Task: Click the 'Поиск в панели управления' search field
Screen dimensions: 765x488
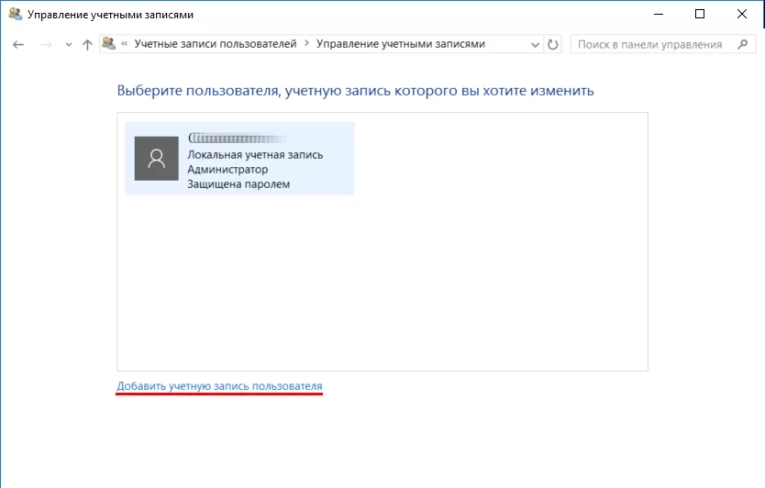Action: [650, 45]
